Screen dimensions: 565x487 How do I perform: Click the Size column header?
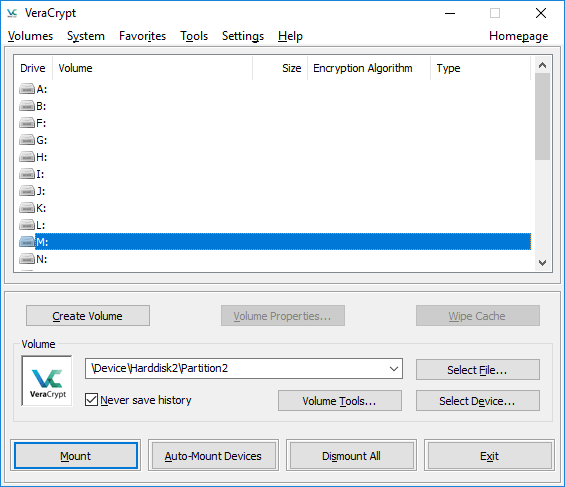(x=280, y=68)
